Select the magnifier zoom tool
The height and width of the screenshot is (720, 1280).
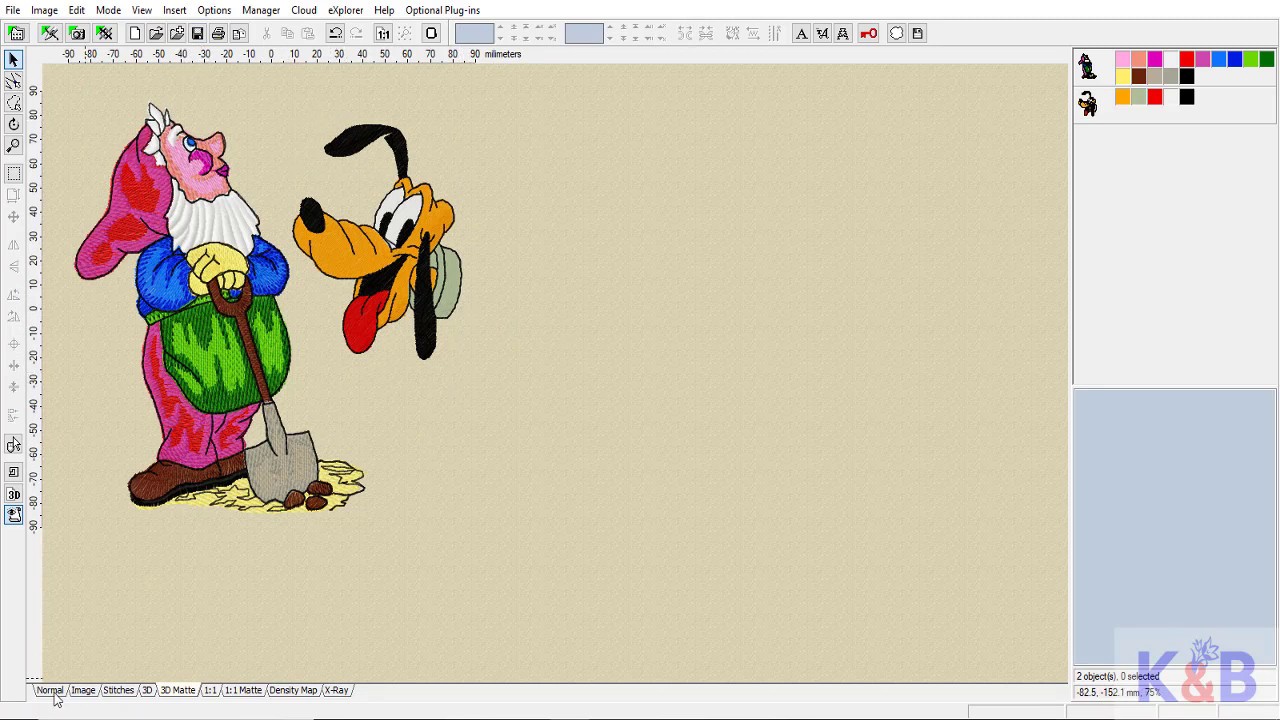[14, 146]
